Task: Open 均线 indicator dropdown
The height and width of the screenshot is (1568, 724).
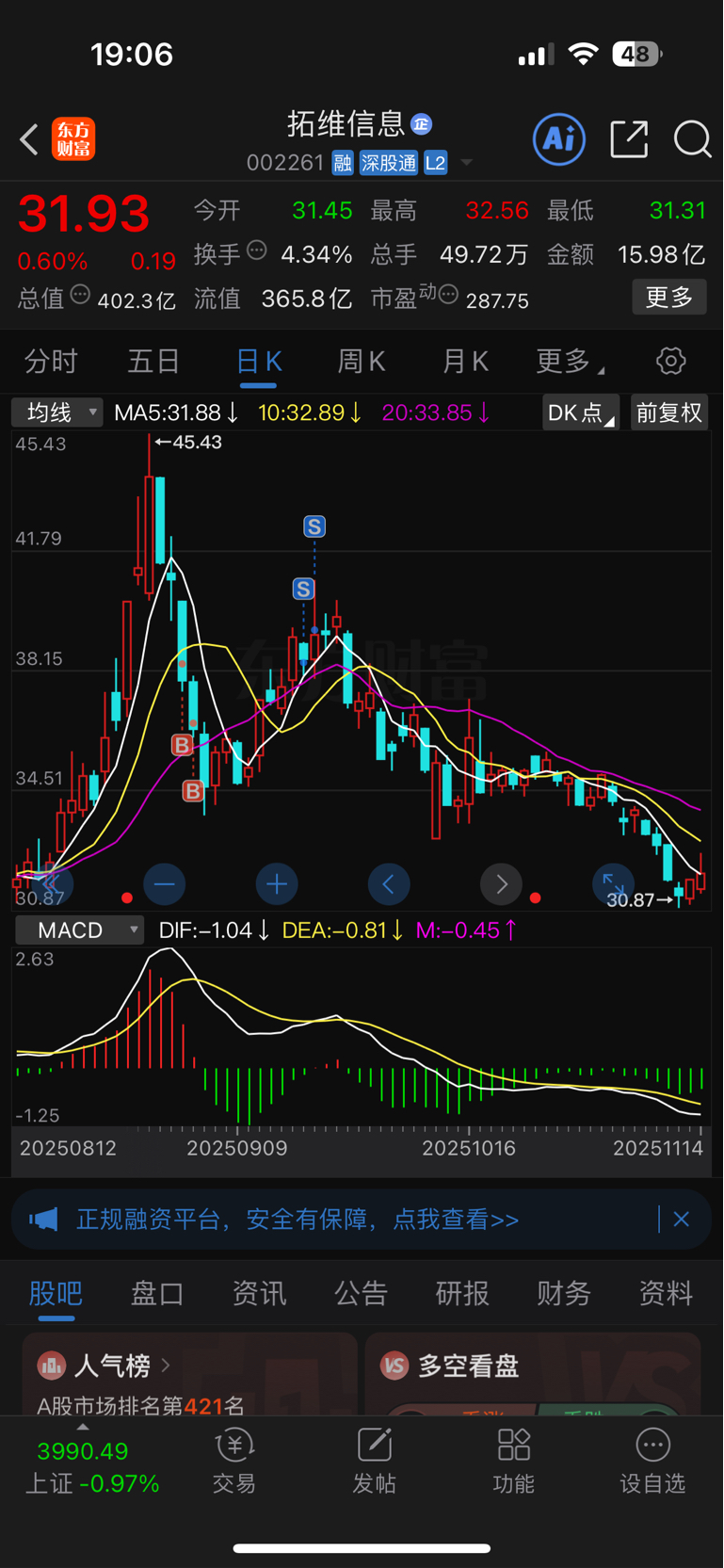Action: point(56,412)
